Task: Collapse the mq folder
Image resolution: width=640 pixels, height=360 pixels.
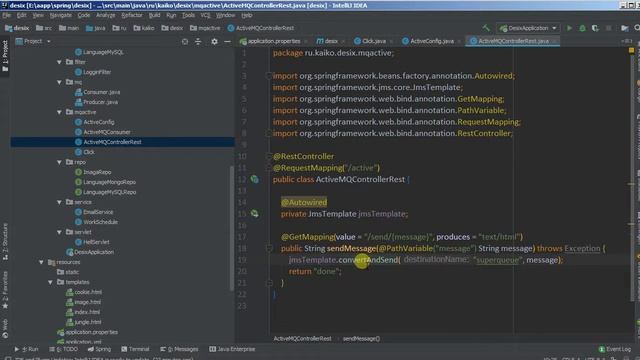Action: [59, 82]
